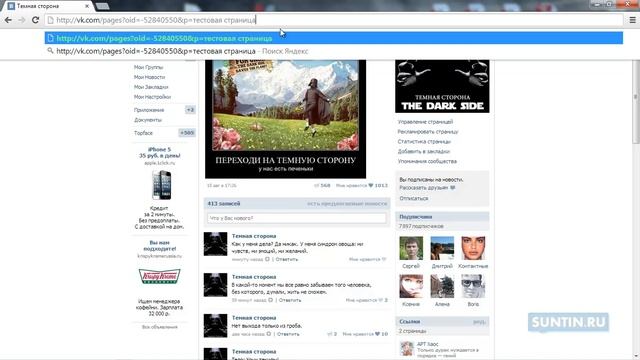Open Управление страницей link
This screenshot has height=360, width=640.
coord(425,122)
